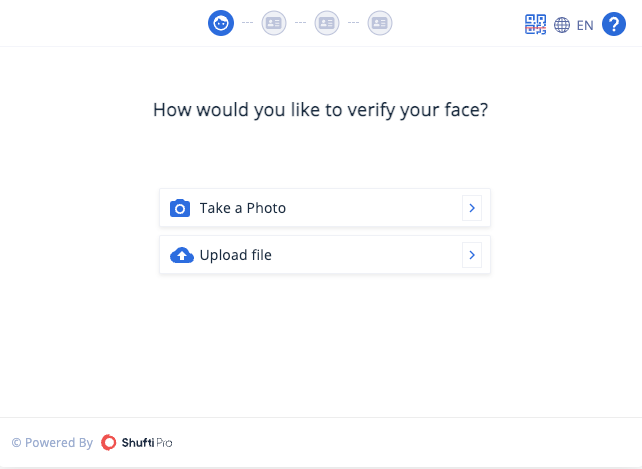This screenshot has width=642, height=469.
Task: Click the face verification step icon
Action: [221, 23]
